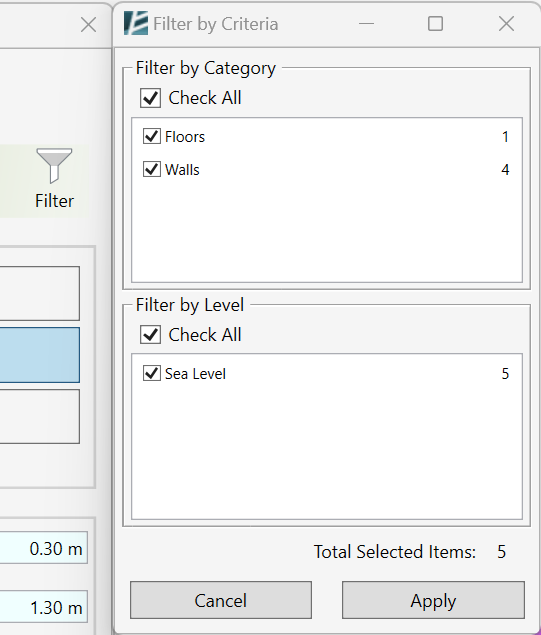
Task: Click the Apply button
Action: click(x=433, y=600)
